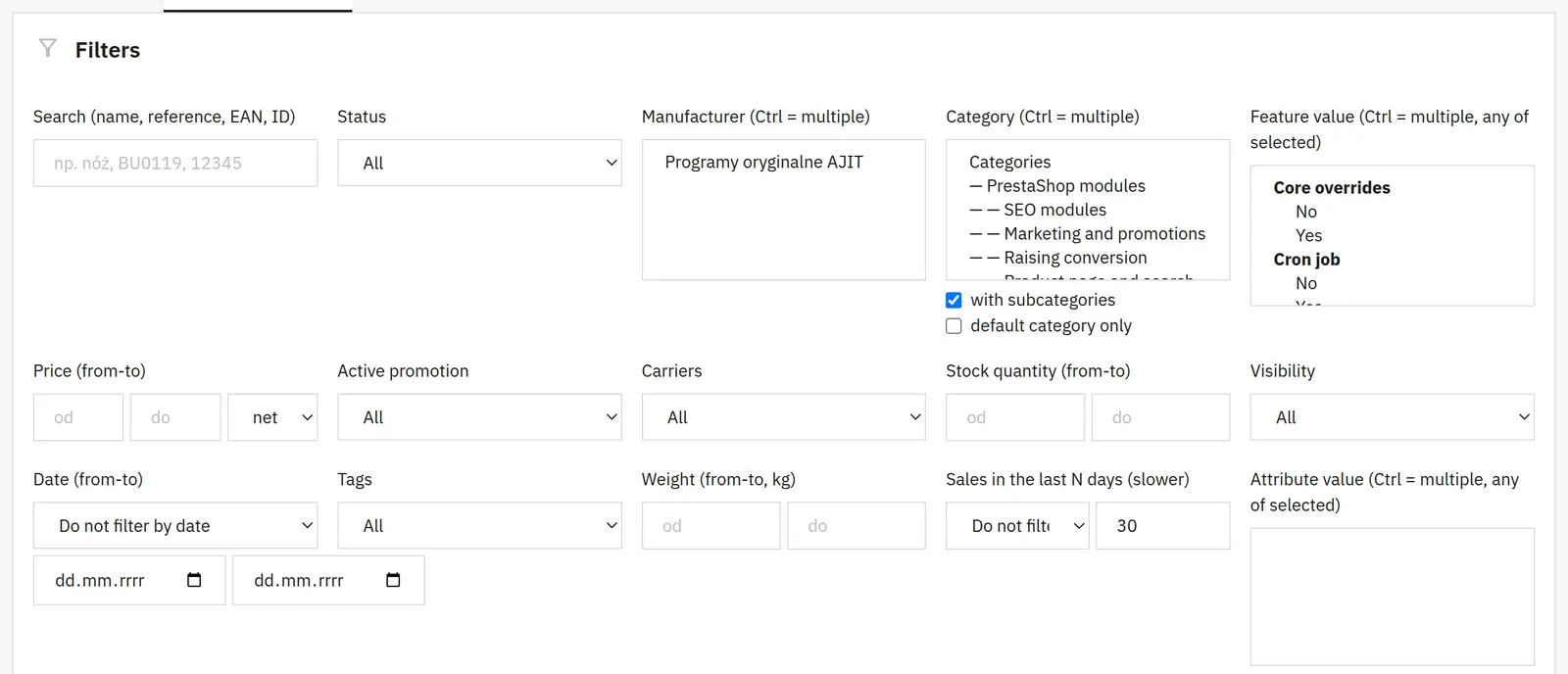Click Stock quantity 'od' from field
The height and width of the screenshot is (674, 1568).
click(x=1015, y=417)
